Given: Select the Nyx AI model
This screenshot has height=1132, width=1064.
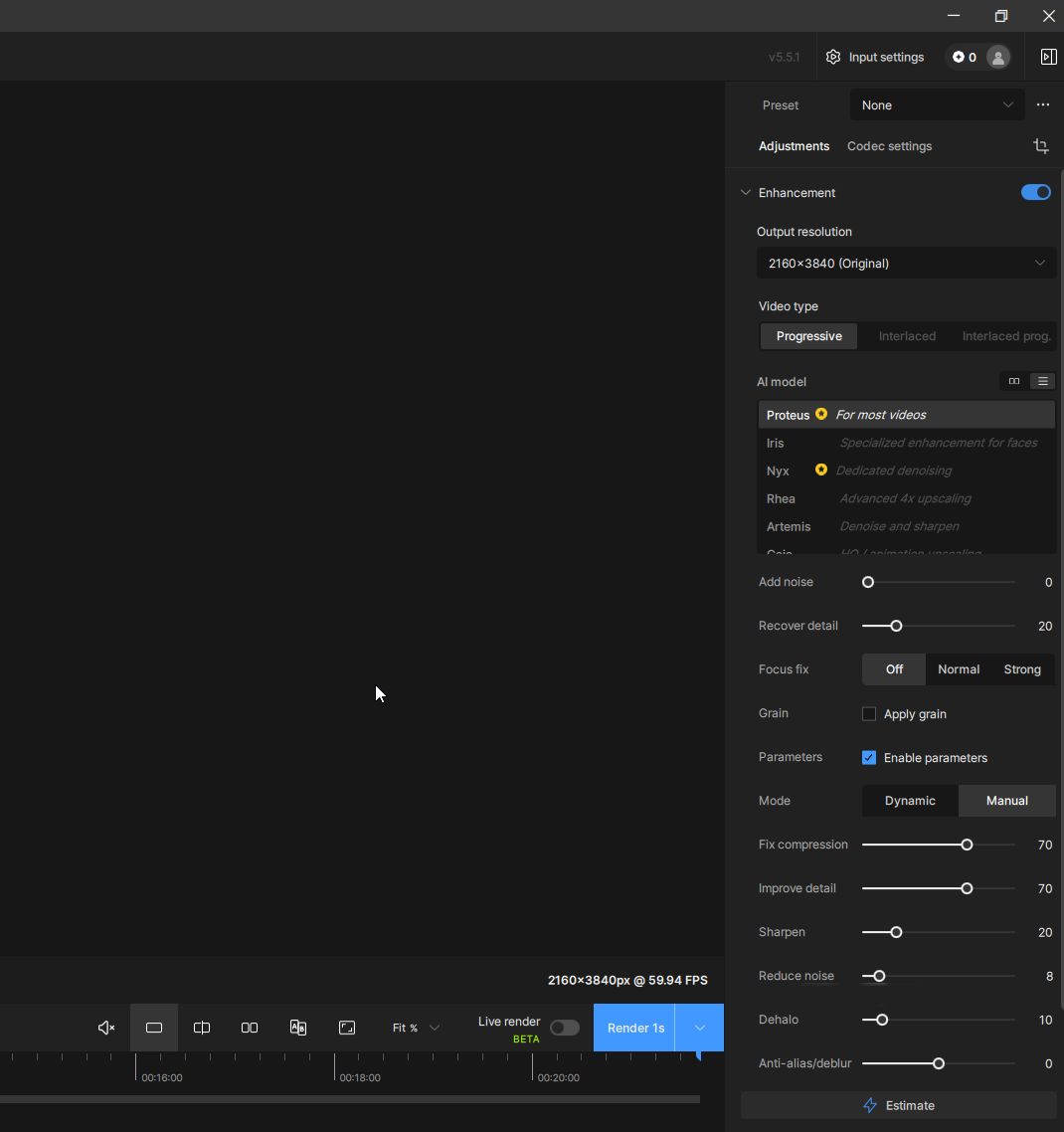Looking at the screenshot, I should point(907,471).
